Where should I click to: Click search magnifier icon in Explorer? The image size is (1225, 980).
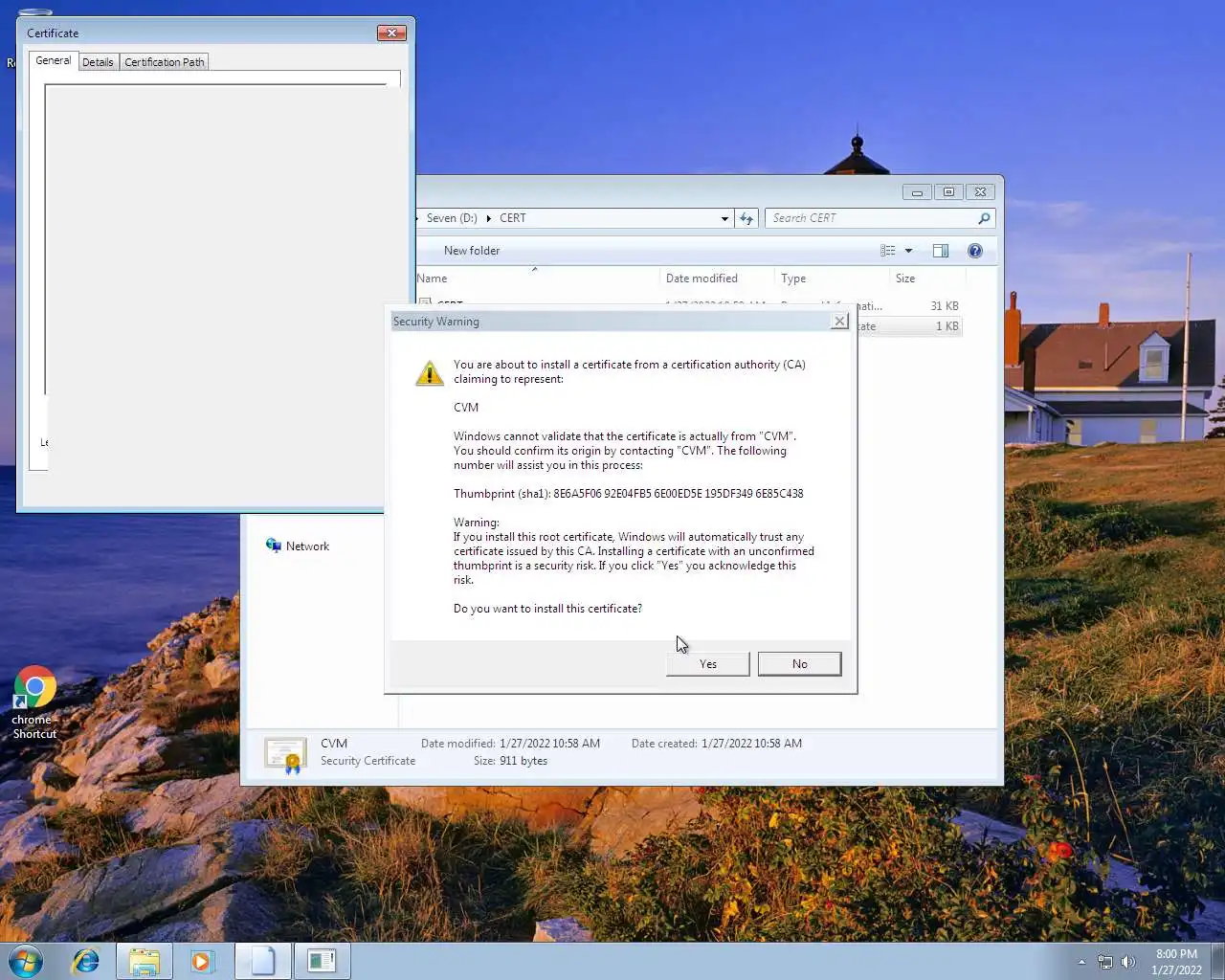[x=984, y=218]
